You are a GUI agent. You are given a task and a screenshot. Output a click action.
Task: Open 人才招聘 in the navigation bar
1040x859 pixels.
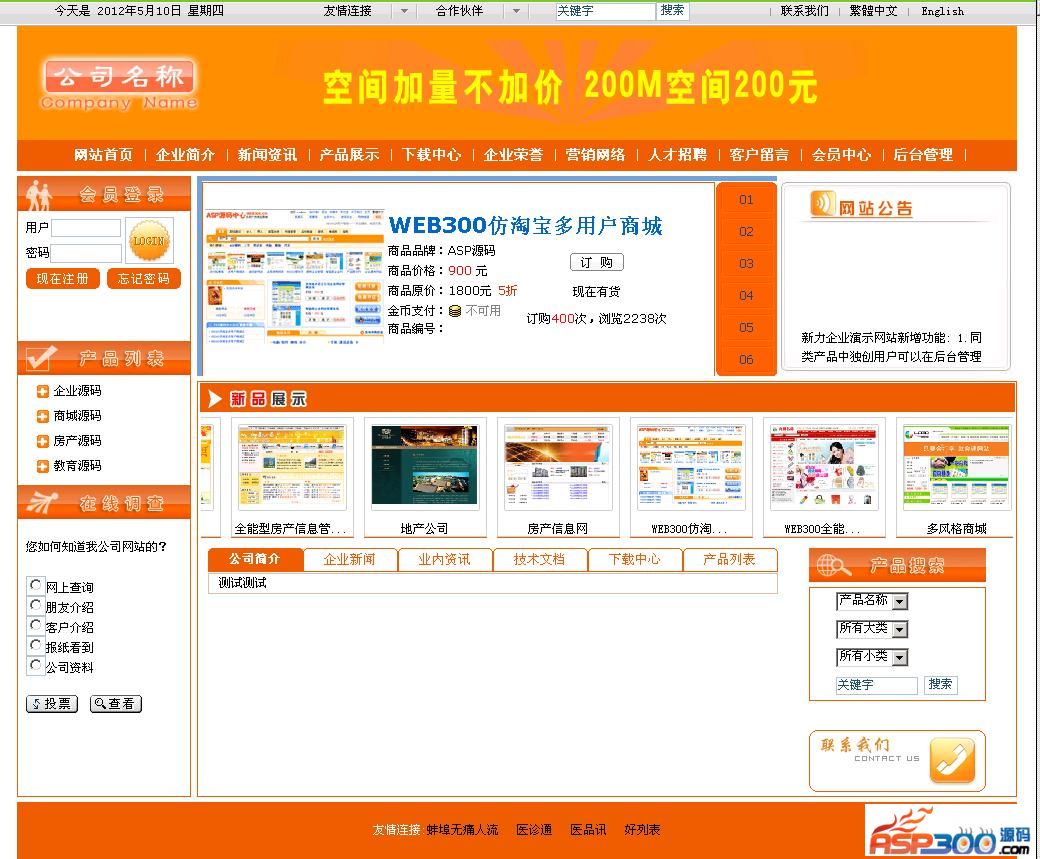(677, 155)
